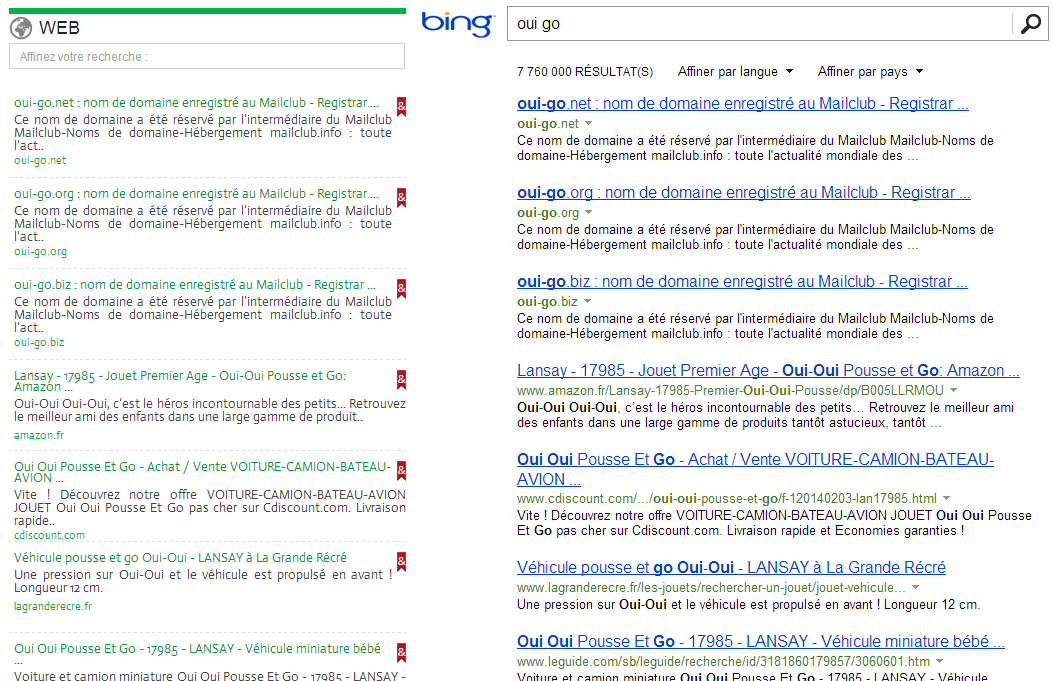This screenshot has height=681, width=1053.
Task: Click the small amazon.fr URL in the WEB panel
Action: (39, 435)
